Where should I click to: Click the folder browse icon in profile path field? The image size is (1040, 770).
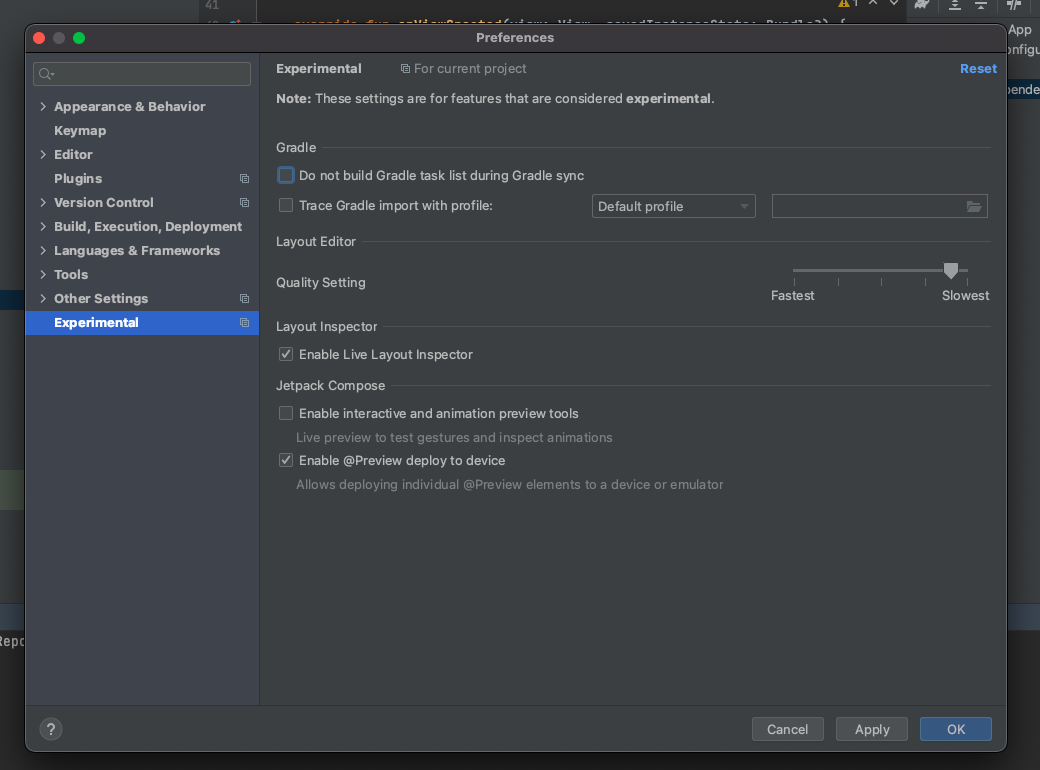pyautogui.click(x=974, y=207)
